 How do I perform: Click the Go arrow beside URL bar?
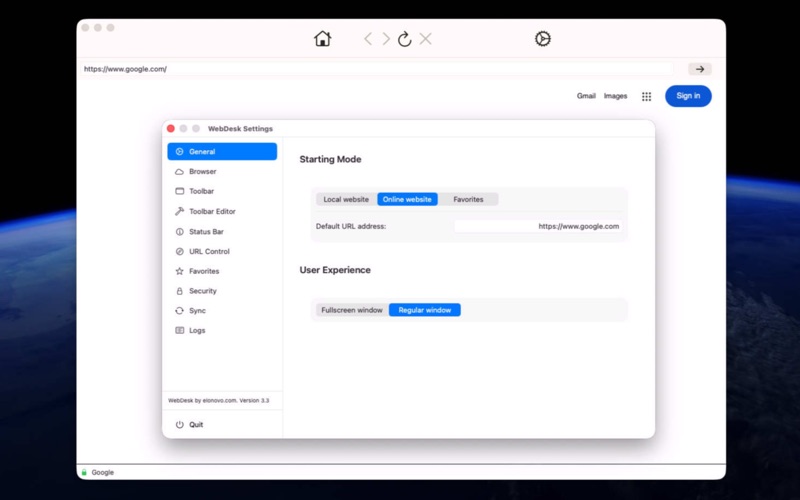click(x=700, y=69)
